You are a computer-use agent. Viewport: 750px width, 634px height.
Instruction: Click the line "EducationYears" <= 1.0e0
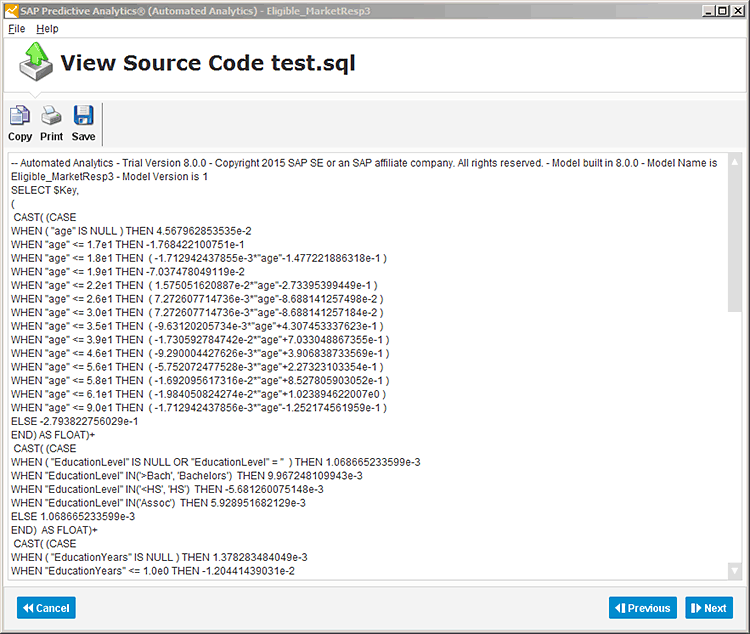point(153,571)
